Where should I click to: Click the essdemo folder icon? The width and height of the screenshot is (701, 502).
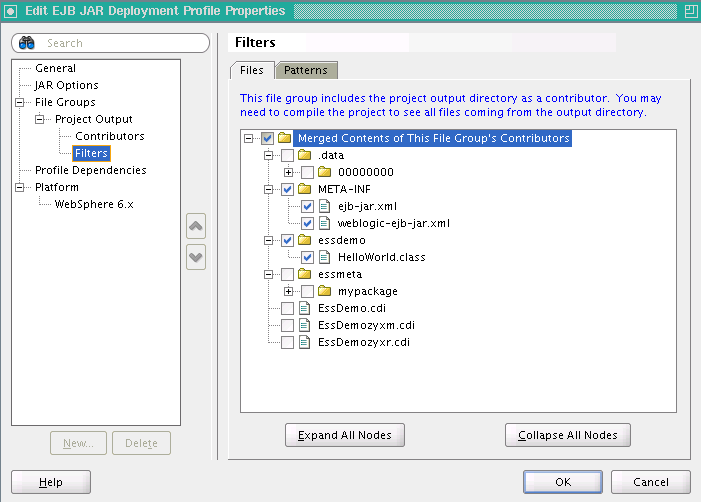[x=304, y=240]
